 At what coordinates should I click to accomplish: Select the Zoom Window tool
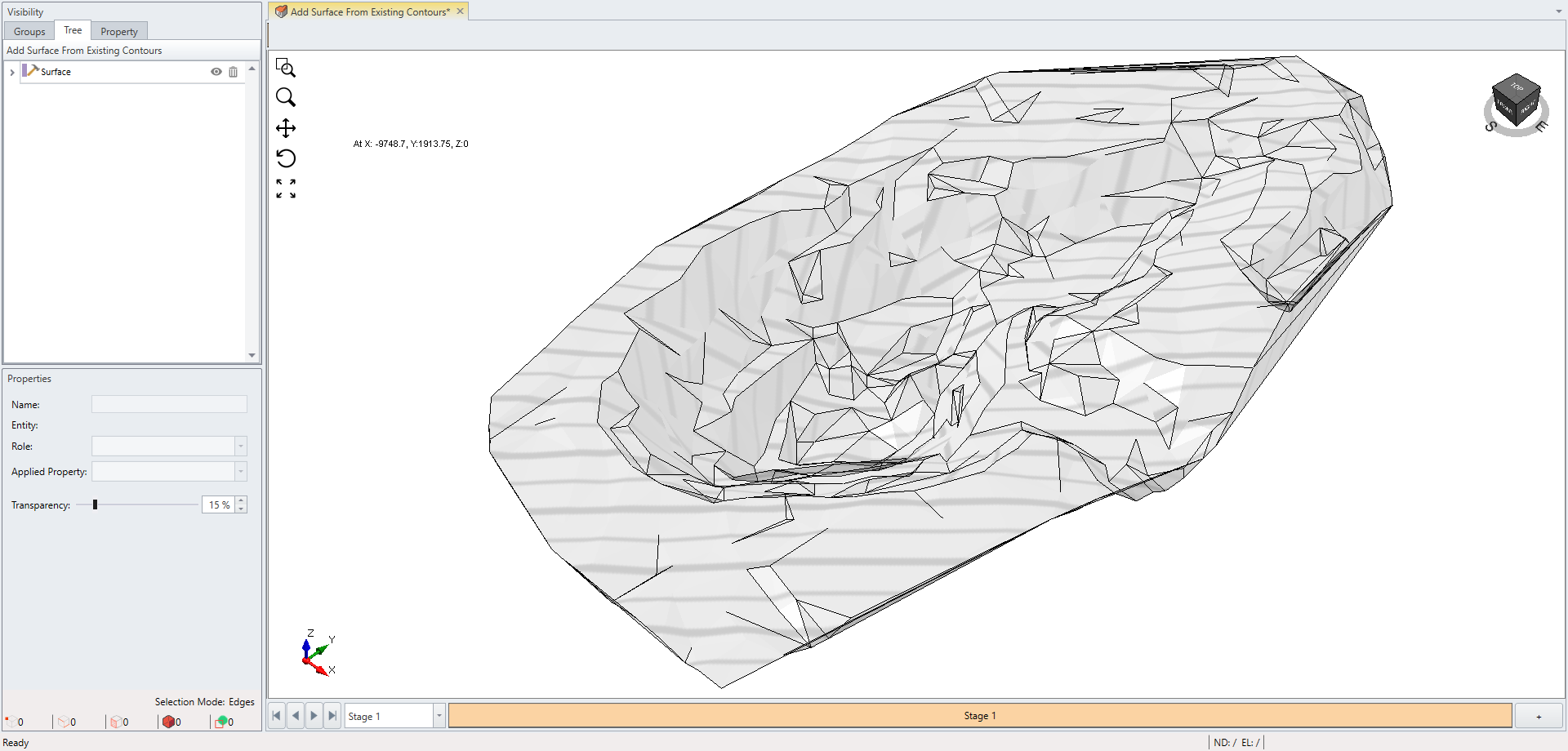point(286,68)
